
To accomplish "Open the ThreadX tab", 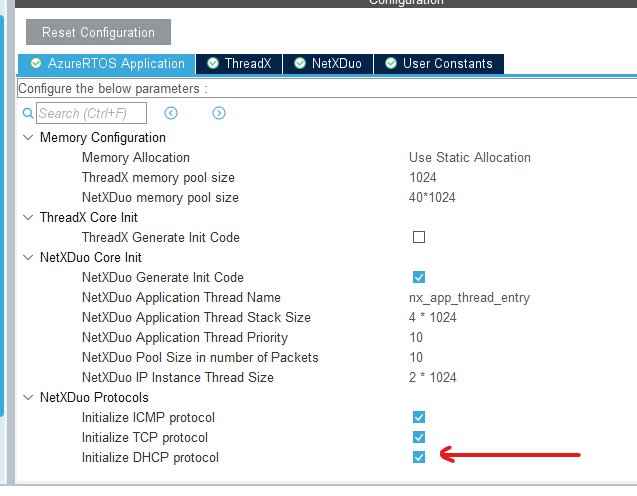I will tap(239, 64).
